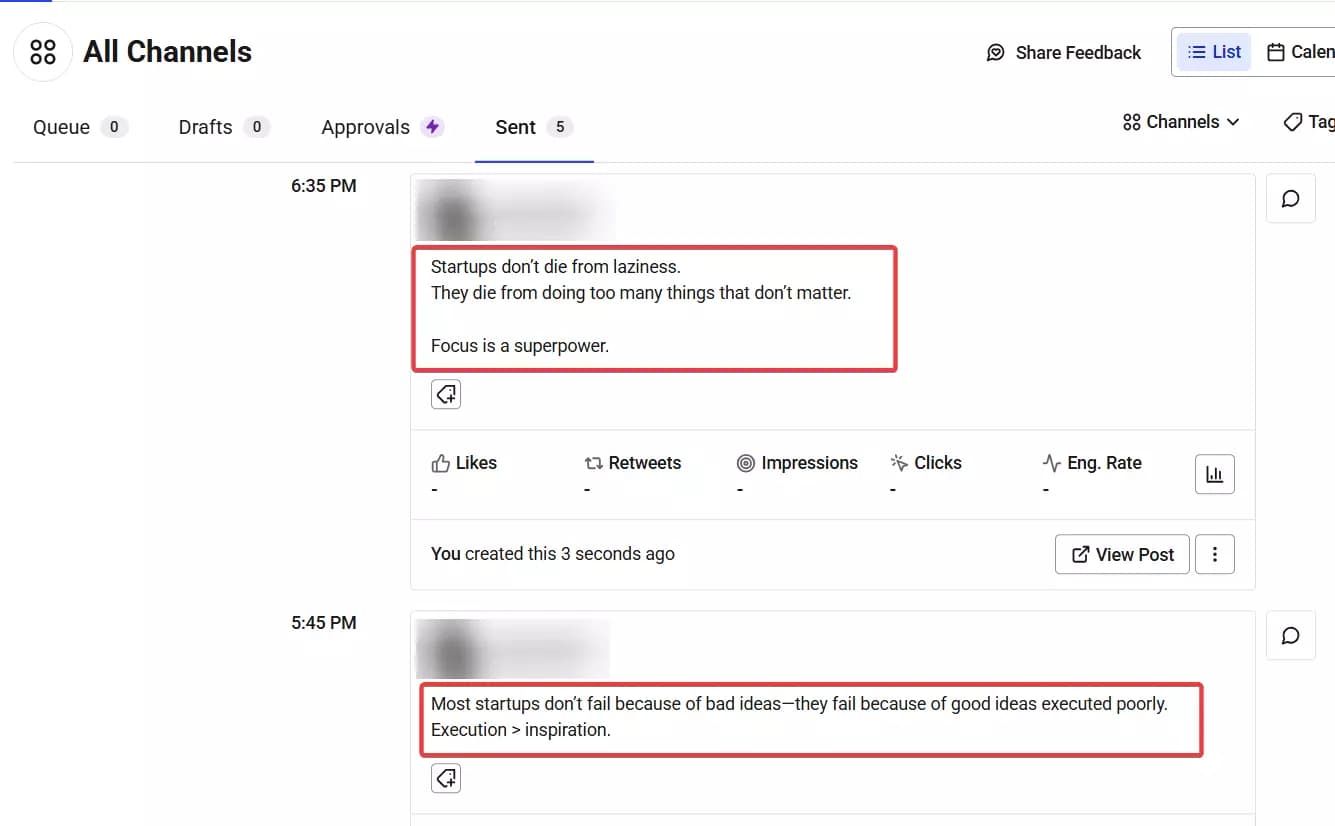Click the Retweets metric label
This screenshot has height=826, width=1335.
(633, 463)
